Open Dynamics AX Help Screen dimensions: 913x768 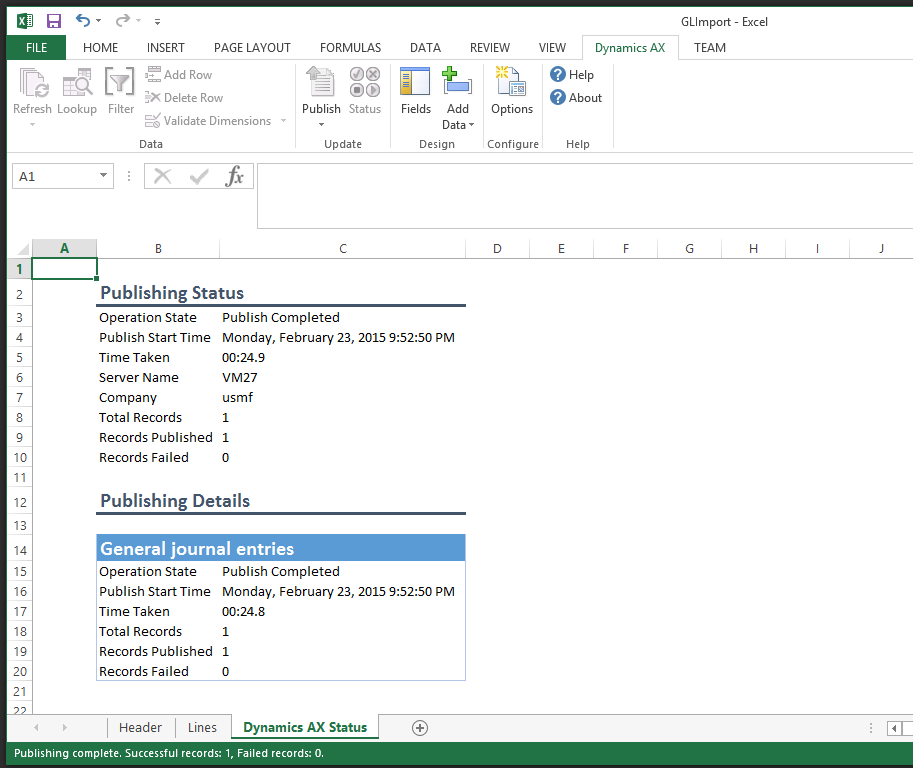[x=572, y=75]
